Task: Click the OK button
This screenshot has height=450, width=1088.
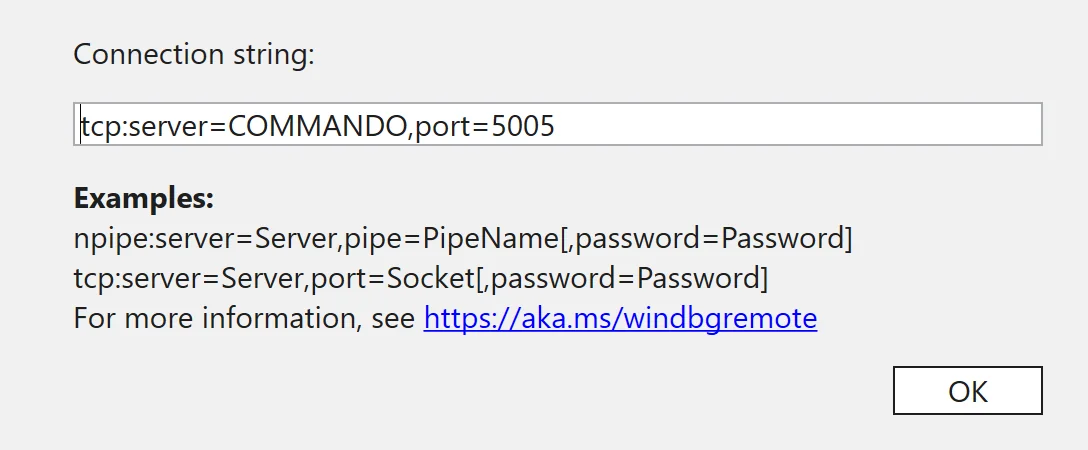Action: [967, 390]
